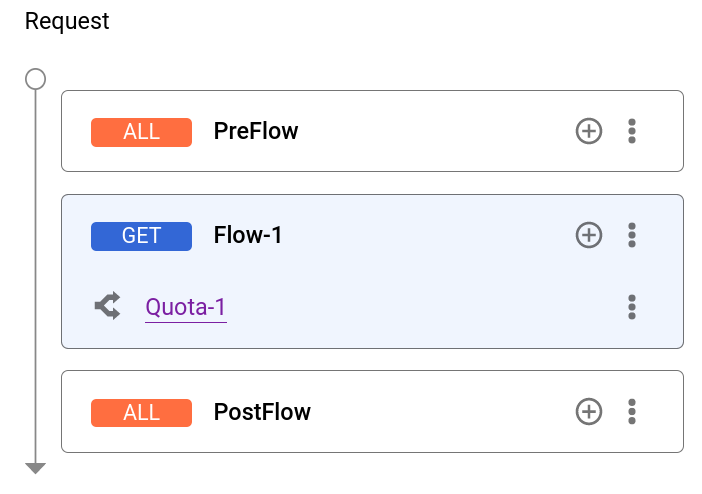The height and width of the screenshot is (494, 702).
Task: Click the arrowhead ending the request timeline
Action: click(x=35, y=468)
